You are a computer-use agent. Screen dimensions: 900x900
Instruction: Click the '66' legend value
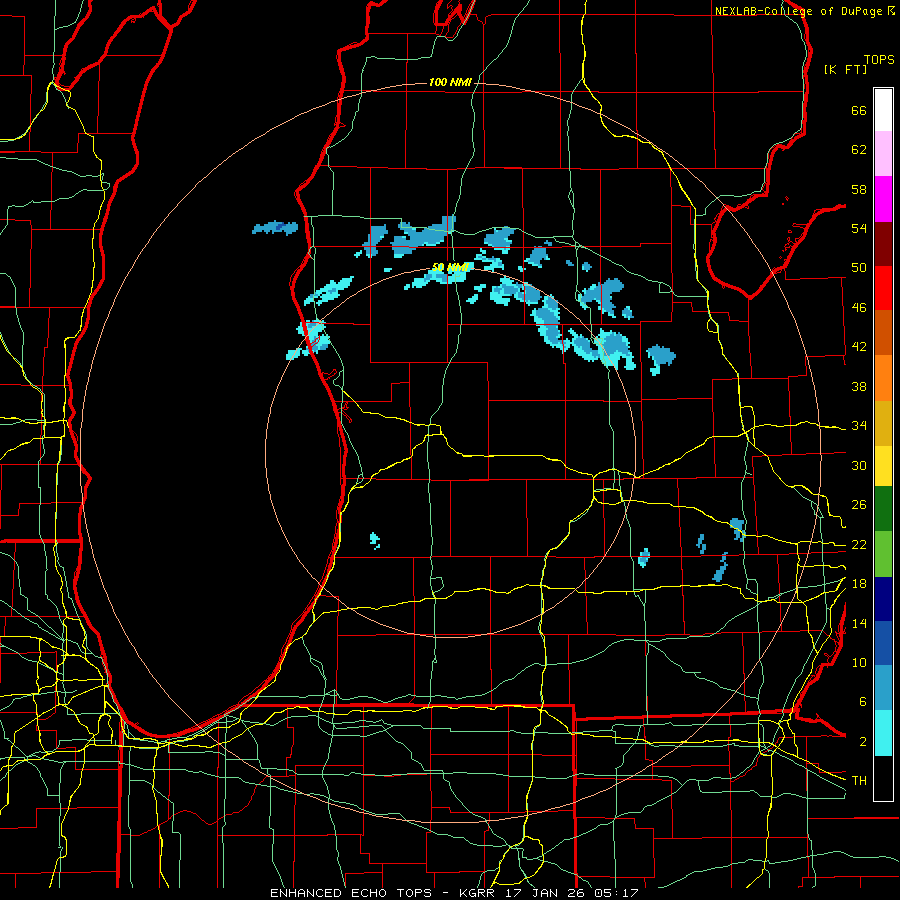[x=859, y=110]
